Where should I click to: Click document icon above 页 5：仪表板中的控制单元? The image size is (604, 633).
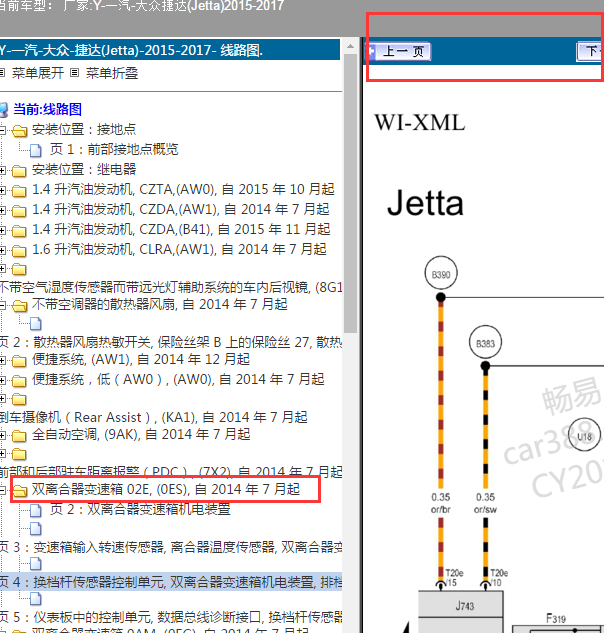tap(36, 599)
